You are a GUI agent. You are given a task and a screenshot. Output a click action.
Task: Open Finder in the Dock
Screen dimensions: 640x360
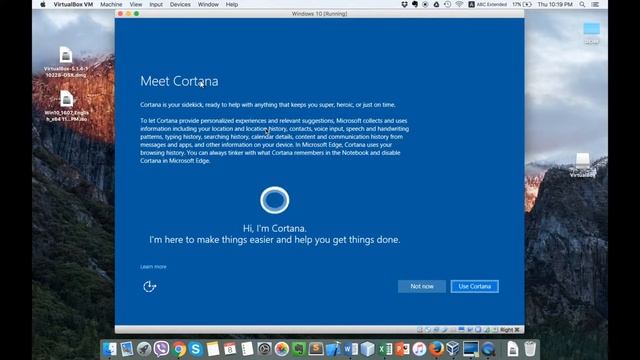(x=110, y=349)
